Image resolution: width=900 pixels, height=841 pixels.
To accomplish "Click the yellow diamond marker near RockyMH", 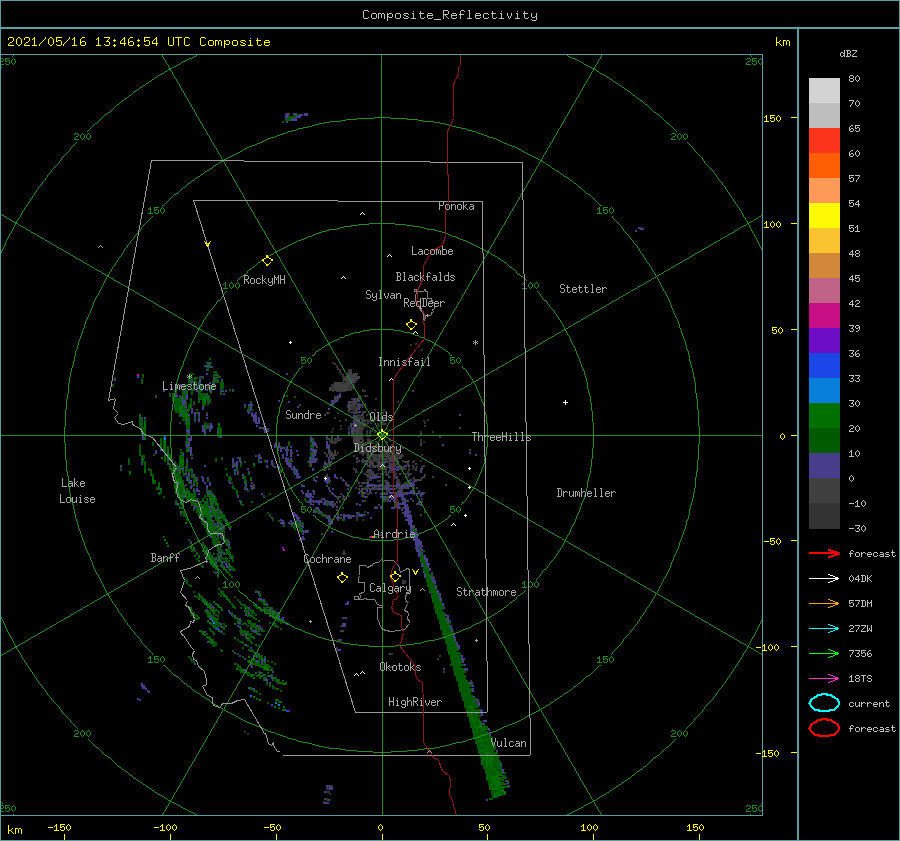I will (x=267, y=261).
